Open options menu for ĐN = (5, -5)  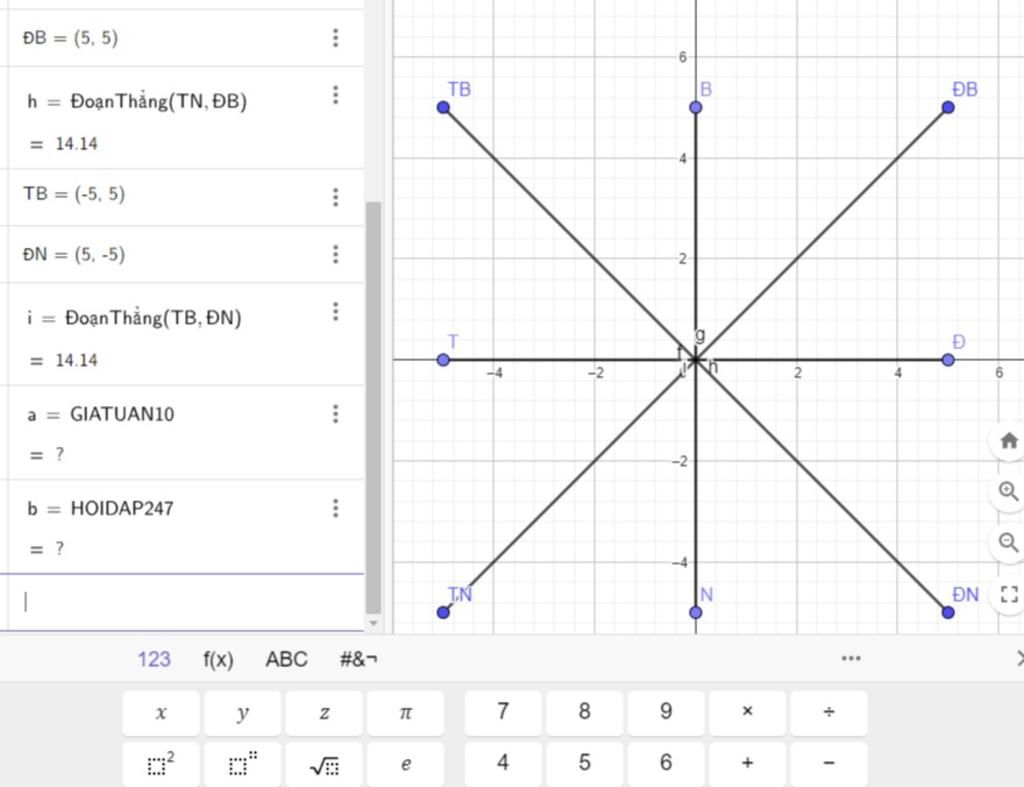click(x=336, y=254)
